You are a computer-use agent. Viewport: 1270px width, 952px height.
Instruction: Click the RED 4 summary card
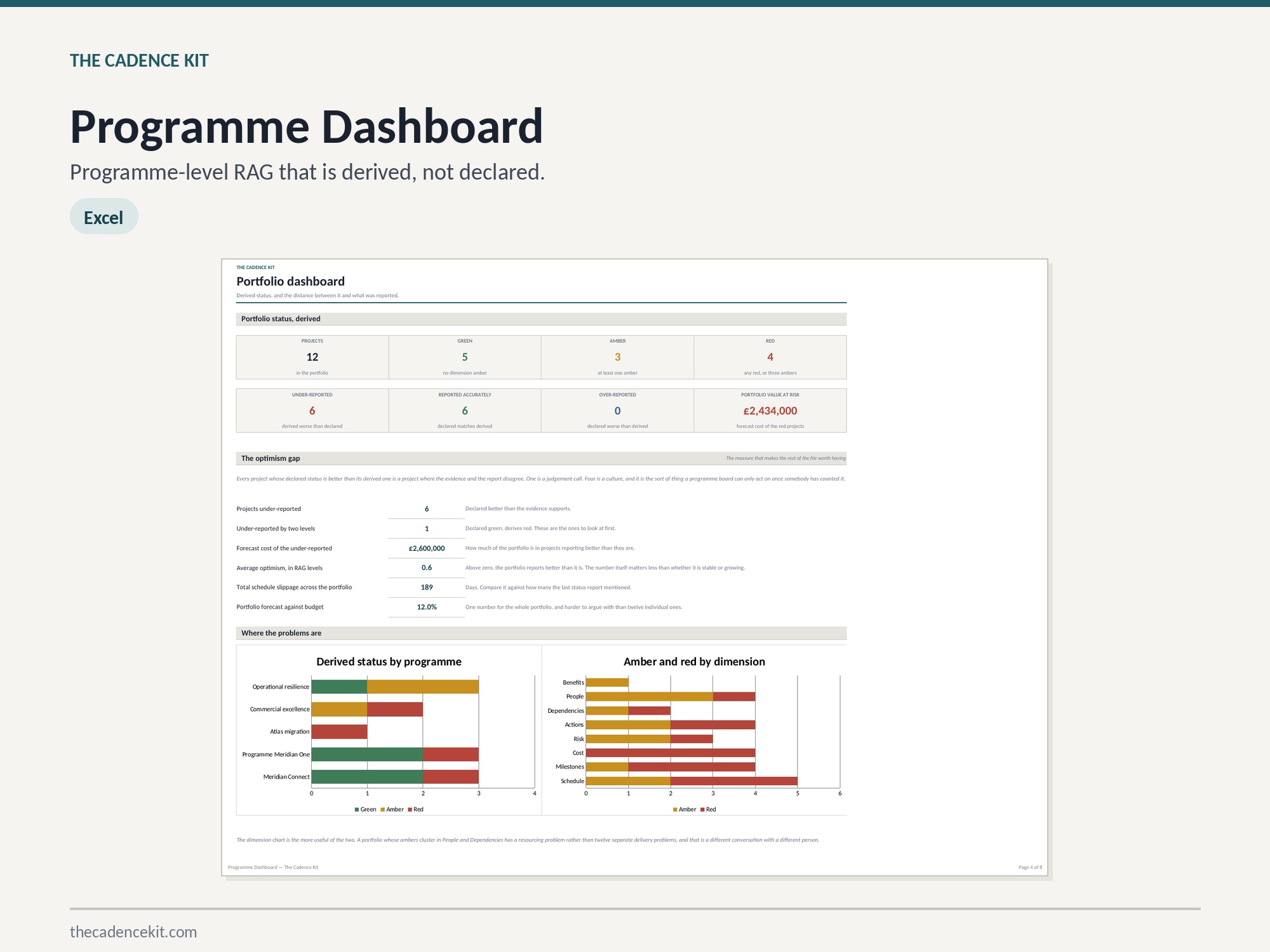(770, 357)
